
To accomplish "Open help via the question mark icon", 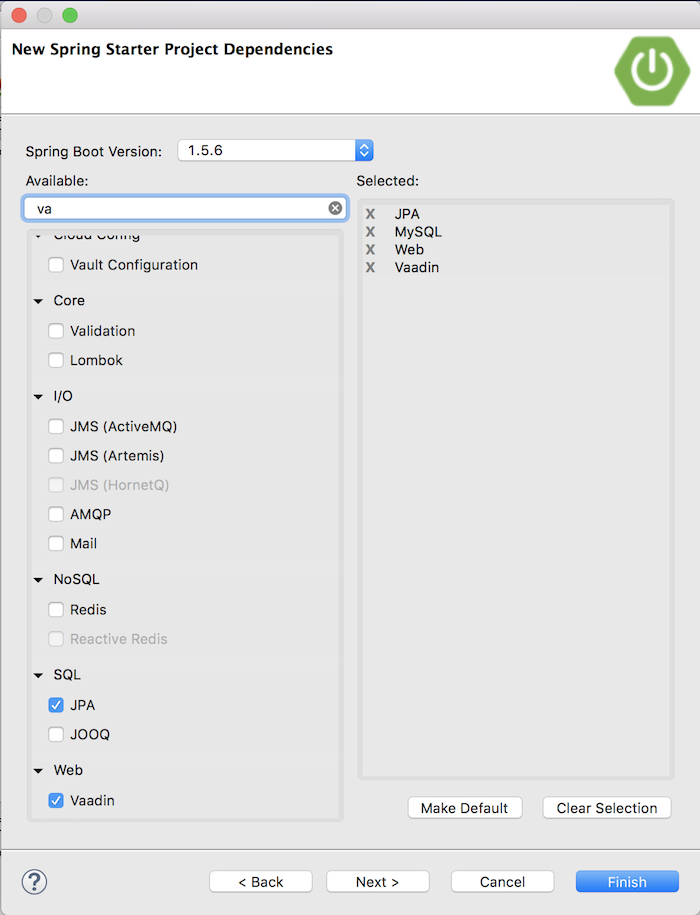I will click(x=34, y=882).
